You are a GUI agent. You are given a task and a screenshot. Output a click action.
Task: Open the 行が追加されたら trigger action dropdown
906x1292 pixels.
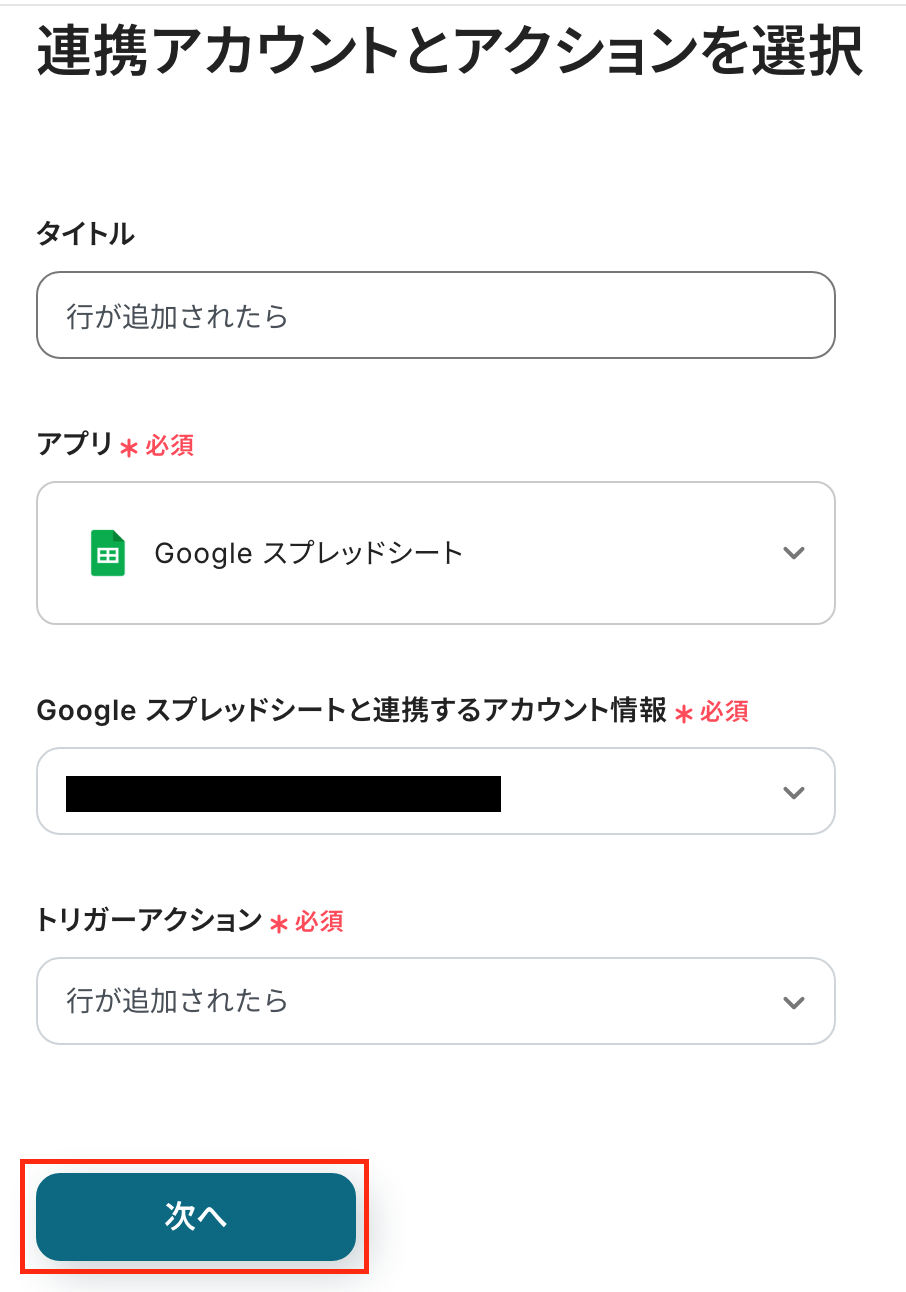[435, 1002]
